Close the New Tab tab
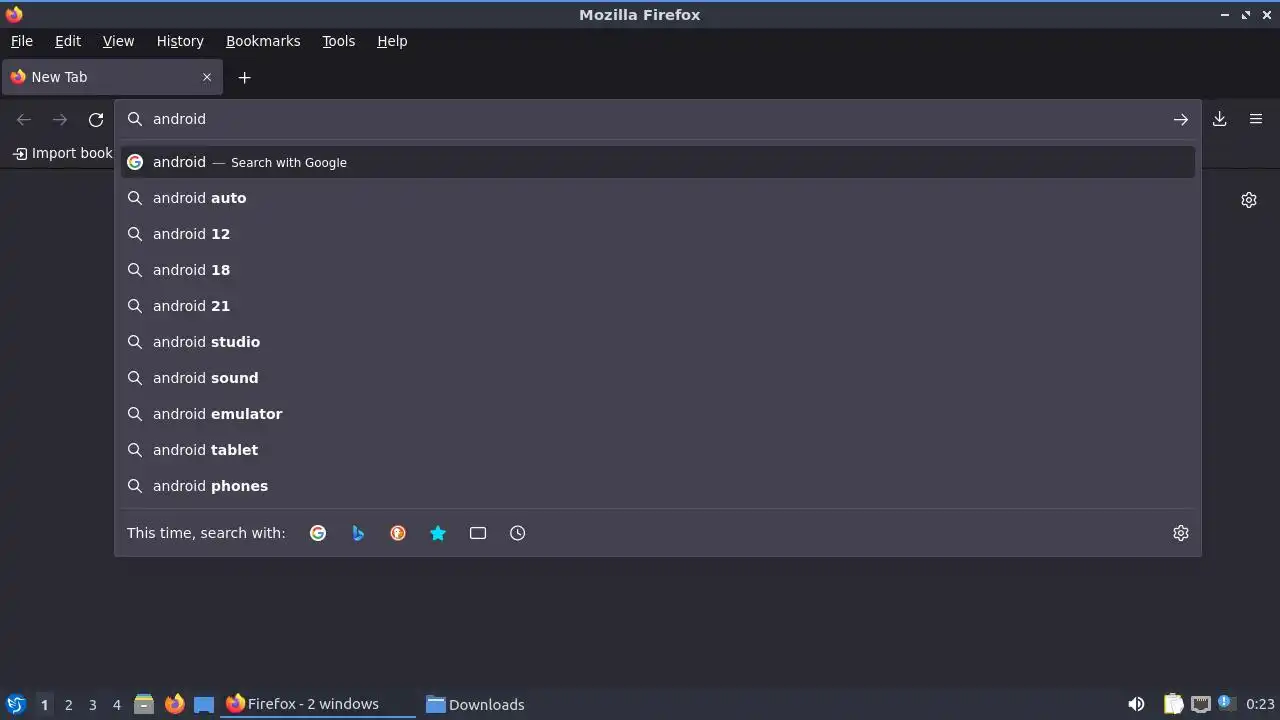Screen dimensions: 1280x720 tap(207, 77)
